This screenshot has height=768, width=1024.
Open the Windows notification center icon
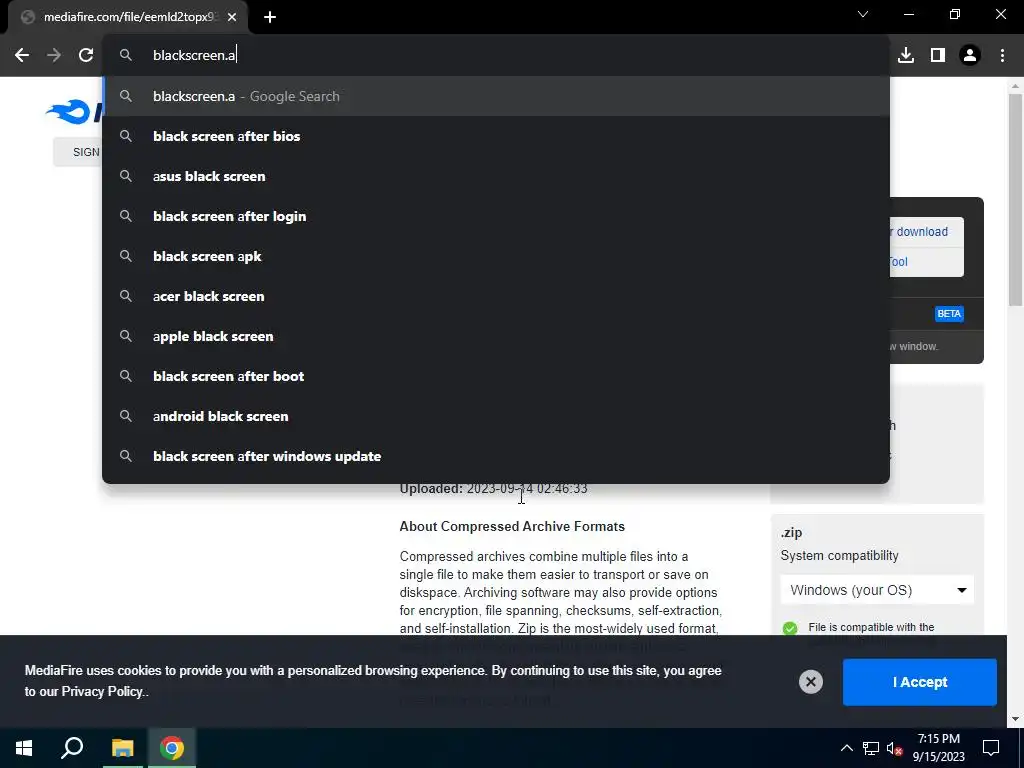[991, 748]
